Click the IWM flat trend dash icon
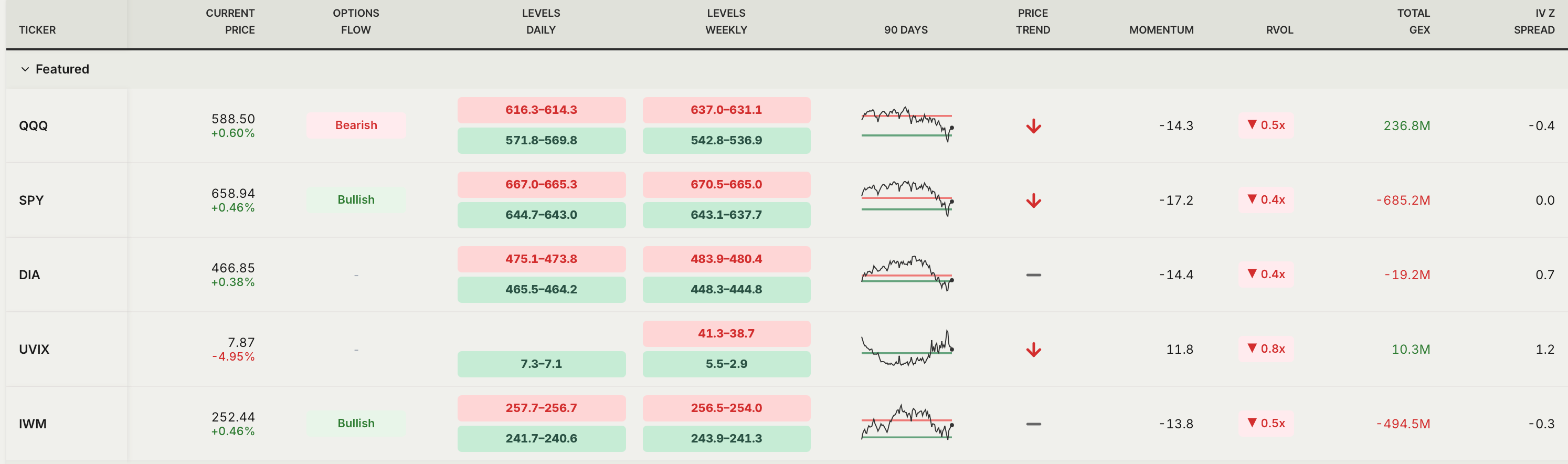 tap(1034, 425)
